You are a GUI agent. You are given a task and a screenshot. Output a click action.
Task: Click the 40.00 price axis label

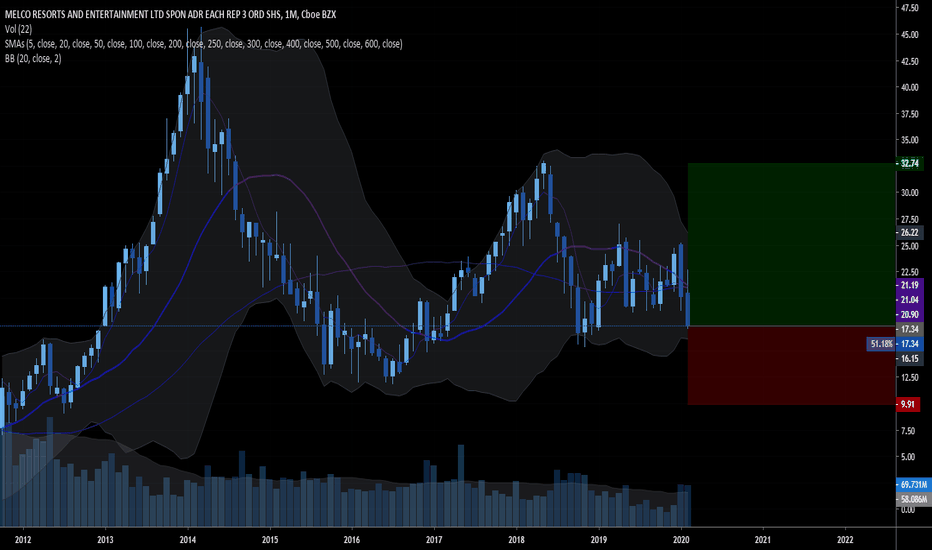click(x=910, y=87)
